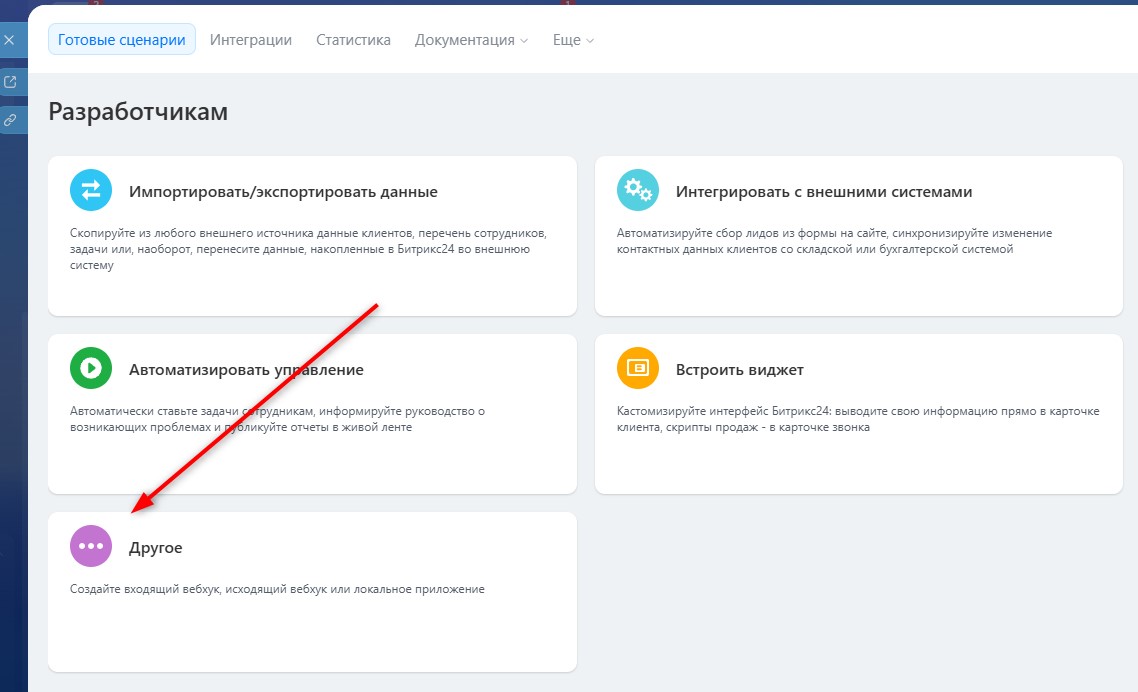The image size is (1138, 692).
Task: Switch to the Интеграции tab
Action: click(251, 40)
